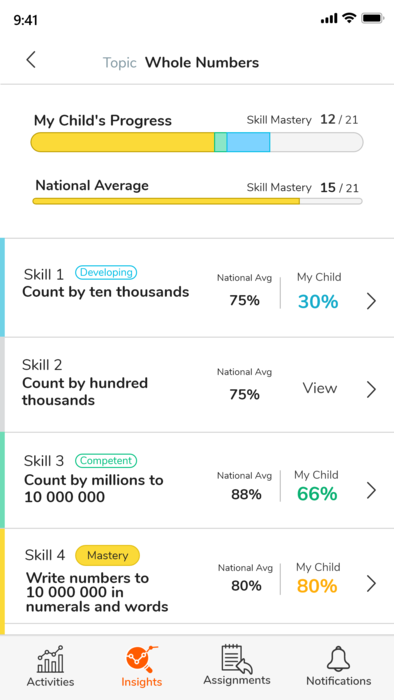
Task: Expand Skill 3 chevron arrow
Action: click(x=371, y=491)
